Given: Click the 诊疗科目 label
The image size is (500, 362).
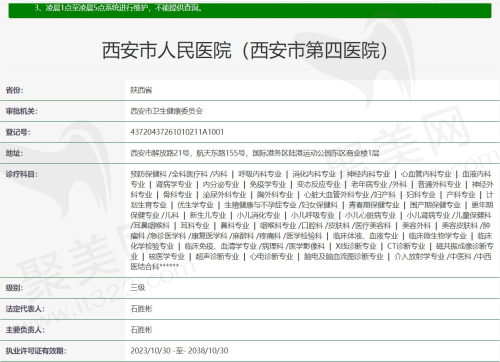Looking at the screenshot, I should (21, 174).
